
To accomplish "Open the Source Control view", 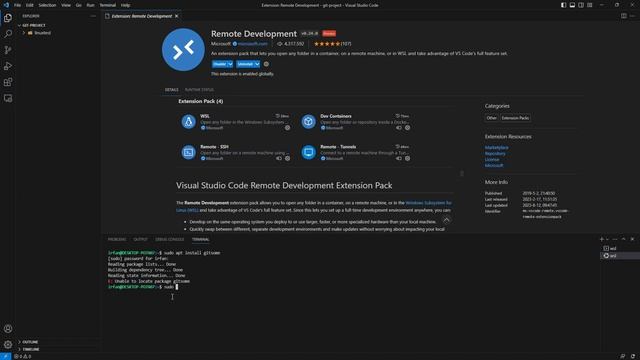I will pos(8,50).
